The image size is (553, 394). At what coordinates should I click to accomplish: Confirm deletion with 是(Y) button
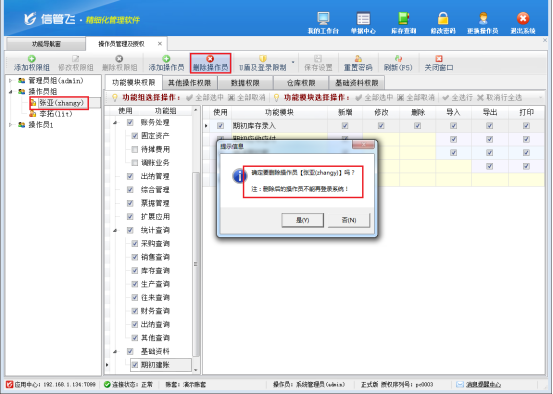(302, 220)
